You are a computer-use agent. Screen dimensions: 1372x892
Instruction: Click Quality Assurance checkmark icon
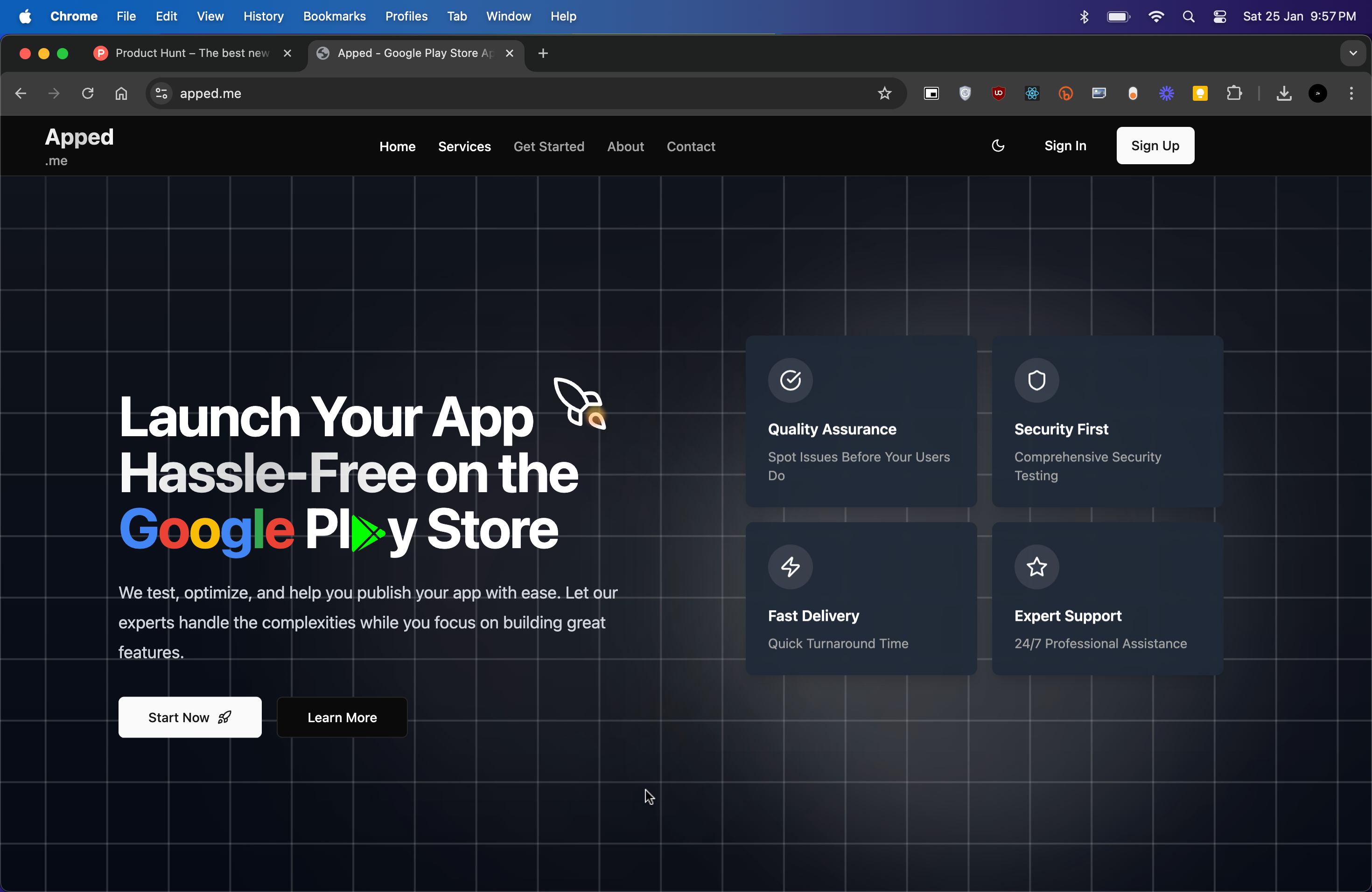790,380
